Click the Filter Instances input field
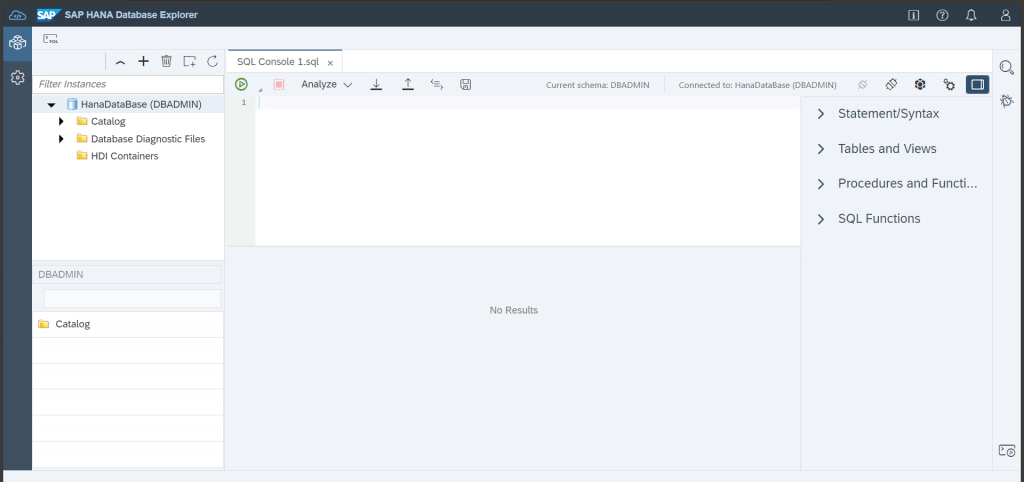This screenshot has width=1024, height=482. [128, 84]
